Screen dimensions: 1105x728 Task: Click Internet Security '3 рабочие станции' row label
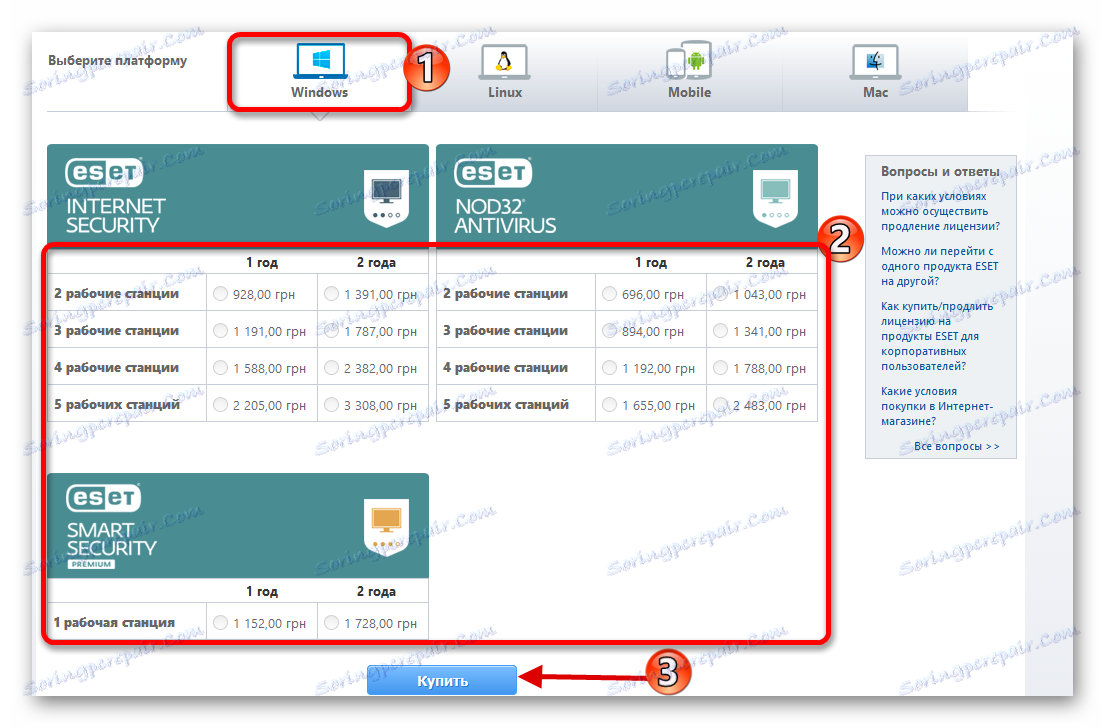coord(116,331)
